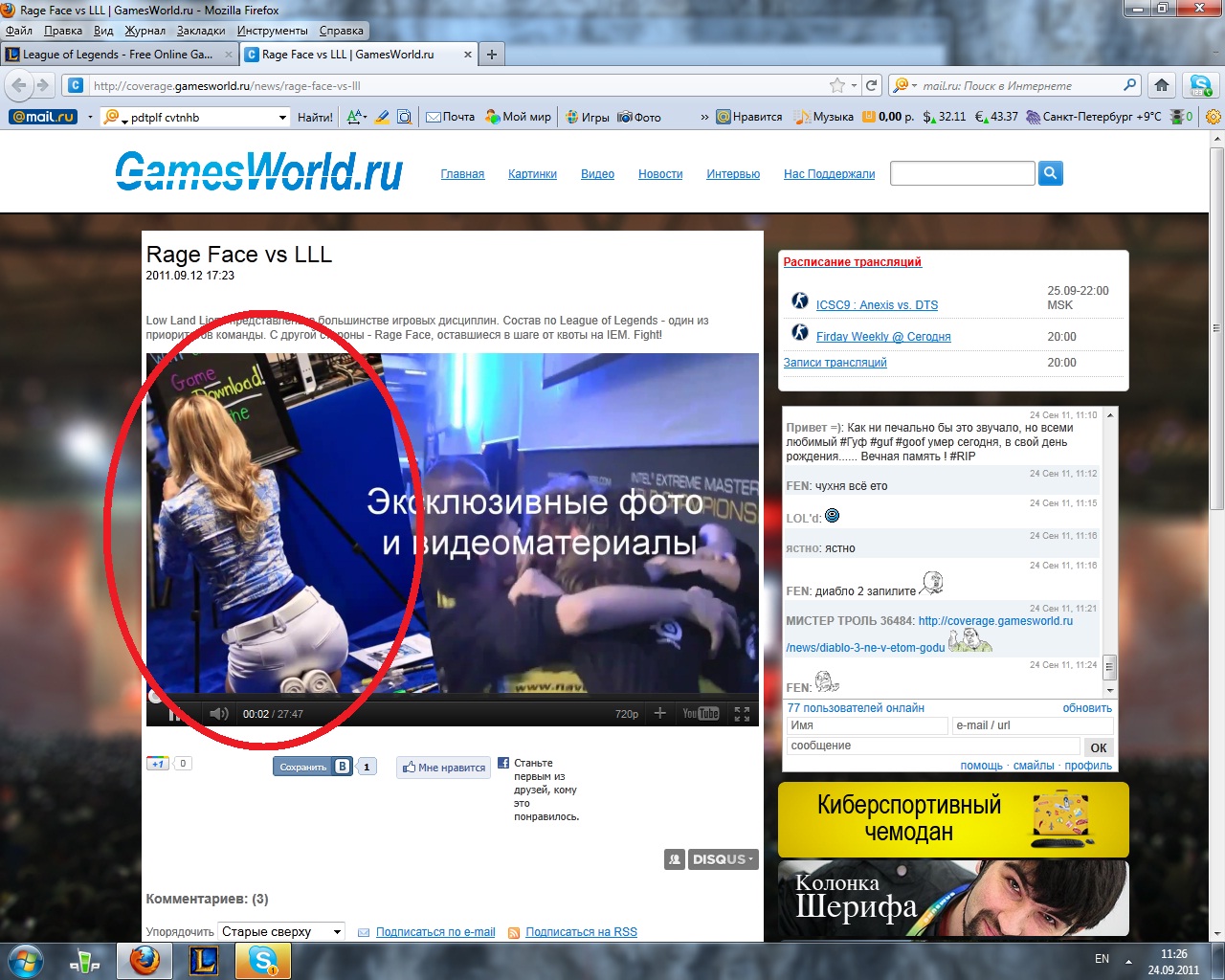1225x980 pixels.
Task: Click the Skype icon in the taskbar
Action: click(262, 960)
